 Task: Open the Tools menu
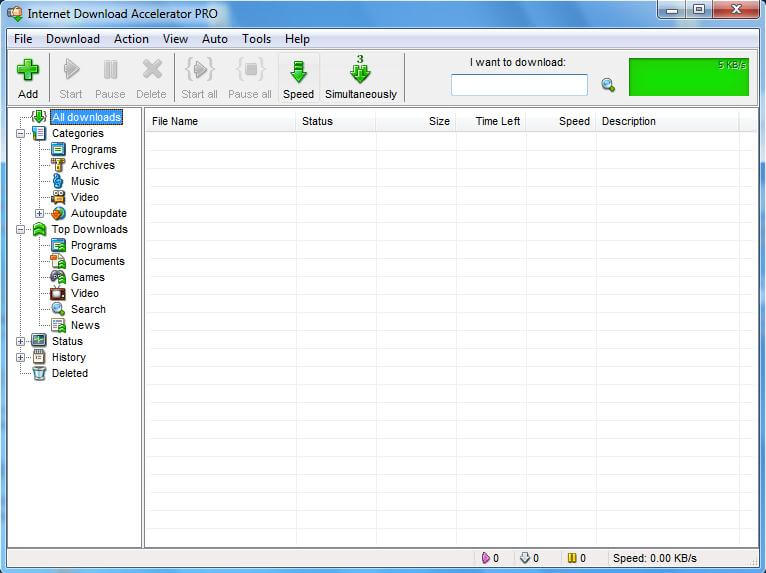click(256, 39)
